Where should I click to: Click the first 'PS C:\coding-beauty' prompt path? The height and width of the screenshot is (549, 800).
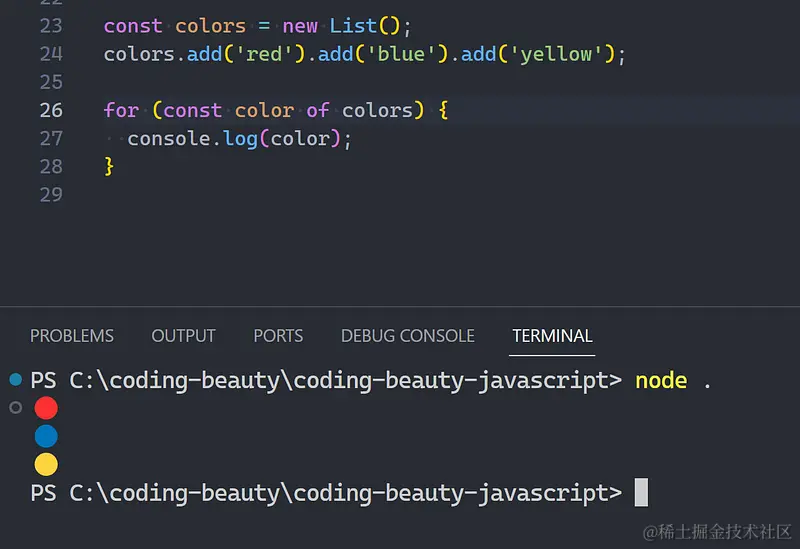point(327,381)
